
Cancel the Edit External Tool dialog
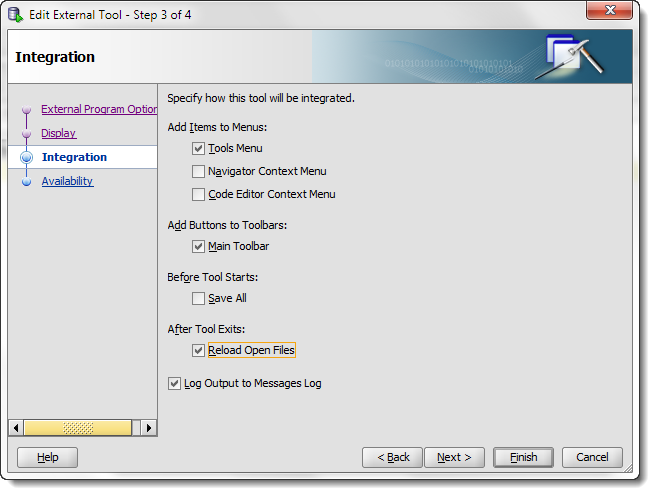pyautogui.click(x=592, y=457)
